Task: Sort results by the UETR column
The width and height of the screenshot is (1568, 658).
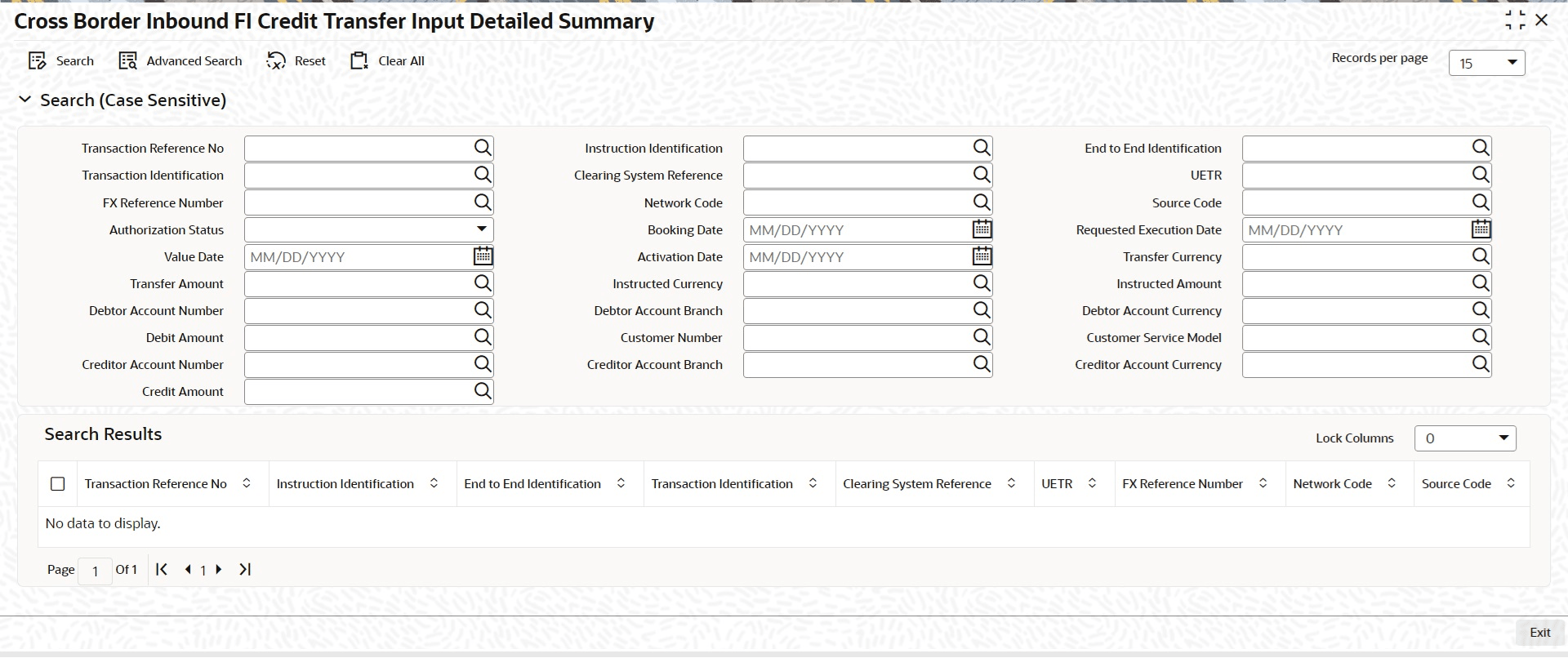Action: [x=1092, y=483]
